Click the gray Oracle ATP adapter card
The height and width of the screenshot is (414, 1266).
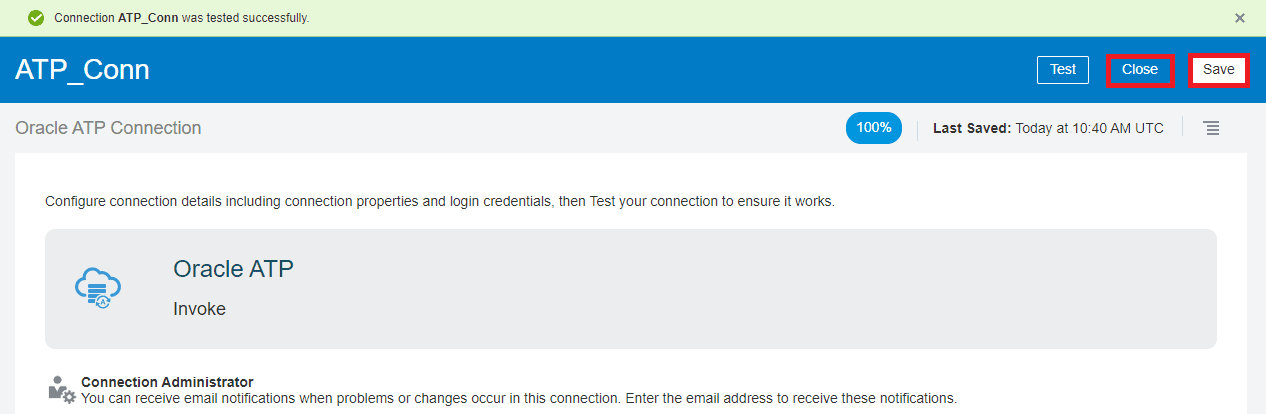click(700, 289)
